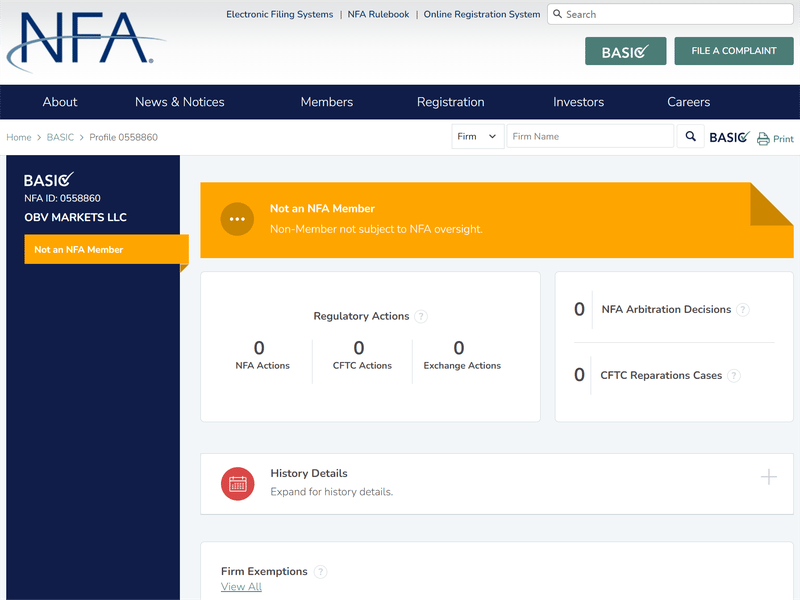Click the OBV MARKETS LLC firm name
Viewport: 800px width, 600px height.
[x=76, y=217]
